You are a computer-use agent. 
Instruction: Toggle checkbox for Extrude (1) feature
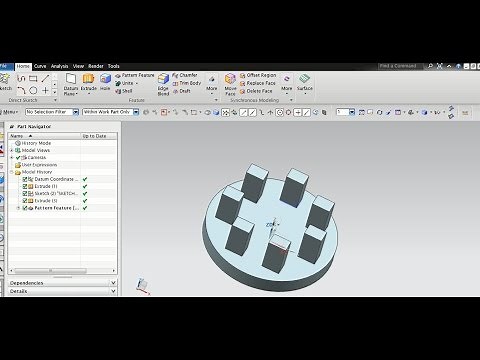pos(25,186)
